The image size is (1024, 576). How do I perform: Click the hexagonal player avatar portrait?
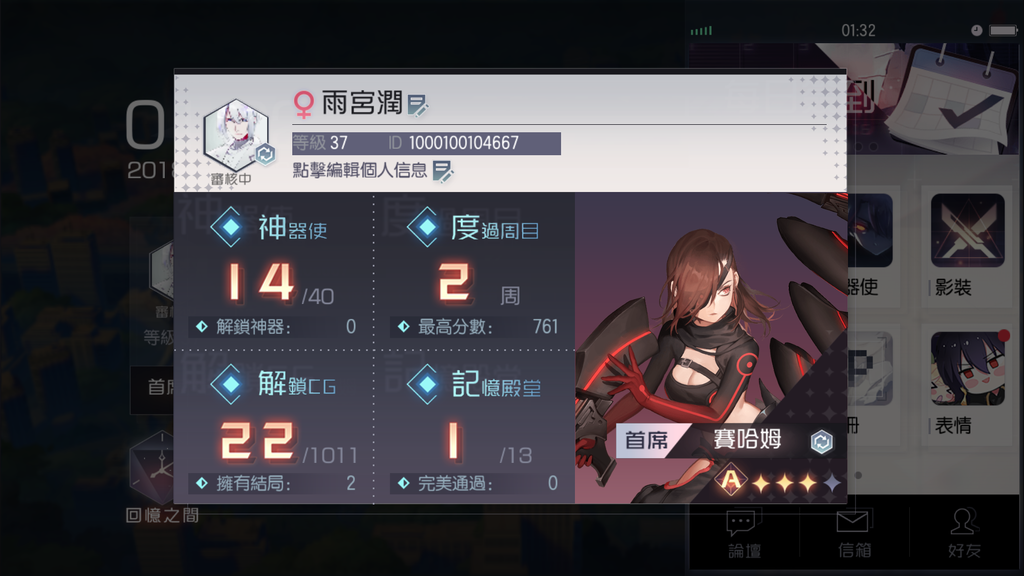[x=236, y=135]
